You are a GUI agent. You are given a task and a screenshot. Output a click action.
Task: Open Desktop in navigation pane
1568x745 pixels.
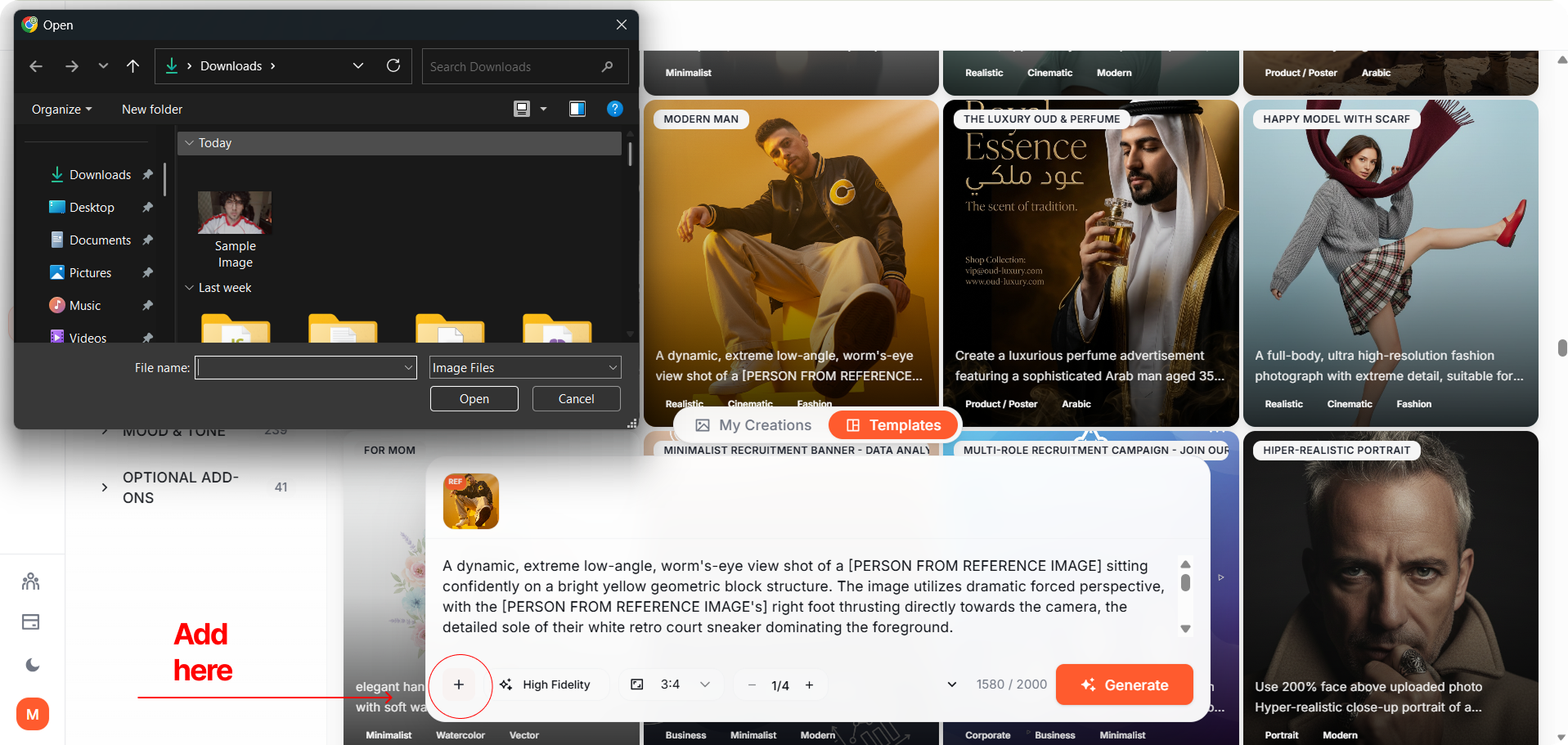coord(92,208)
